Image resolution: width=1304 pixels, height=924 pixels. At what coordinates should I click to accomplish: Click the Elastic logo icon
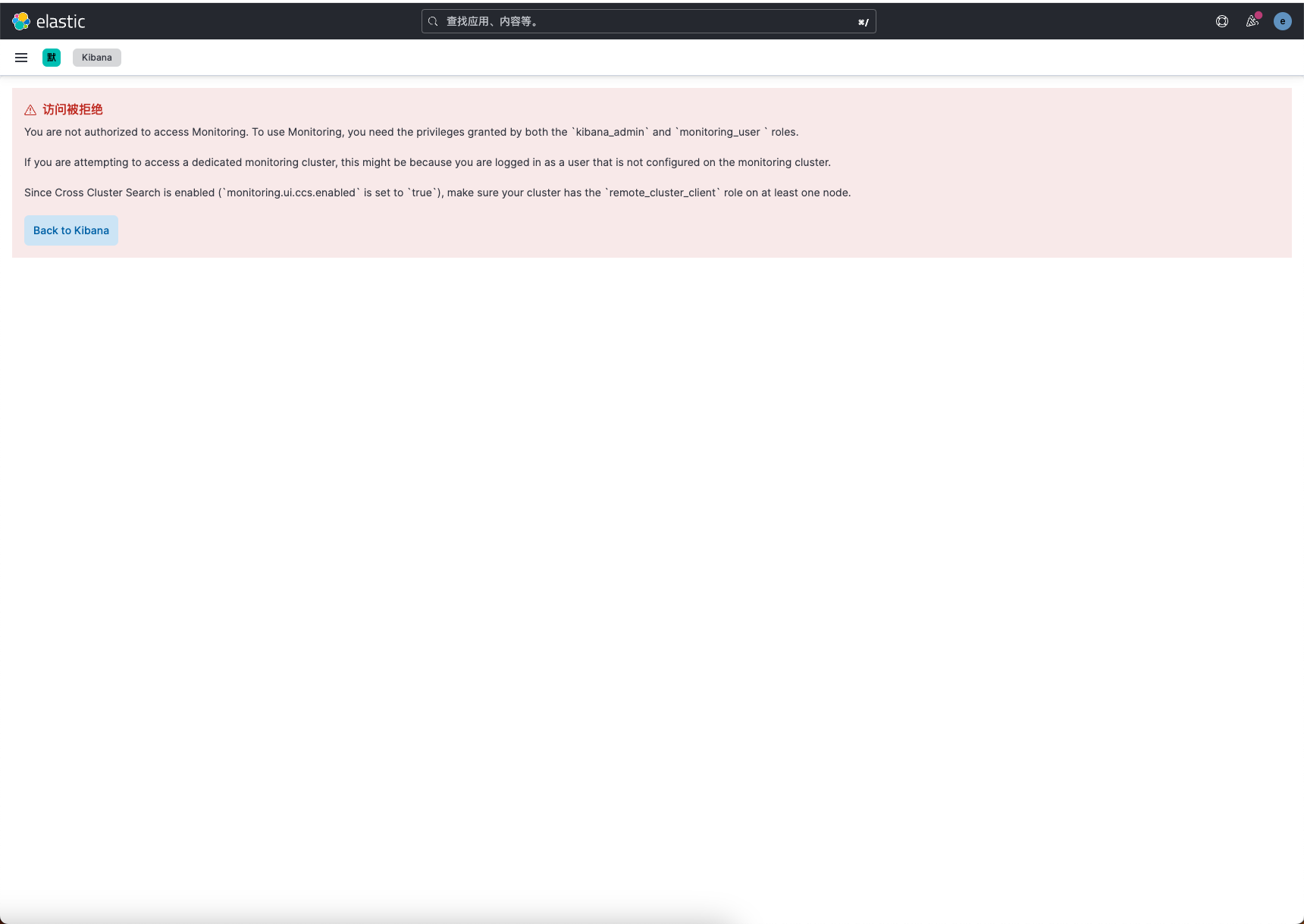[x=21, y=21]
